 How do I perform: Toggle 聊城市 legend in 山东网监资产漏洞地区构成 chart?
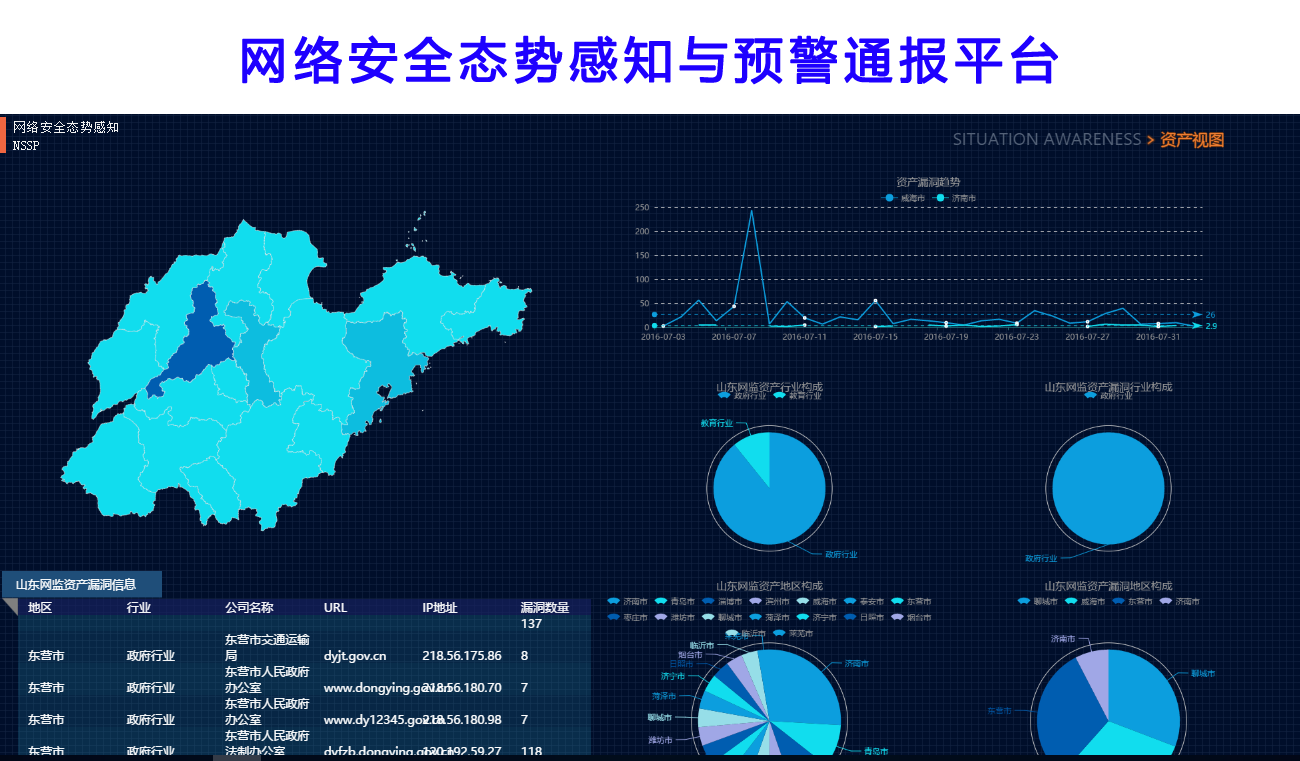click(1037, 602)
